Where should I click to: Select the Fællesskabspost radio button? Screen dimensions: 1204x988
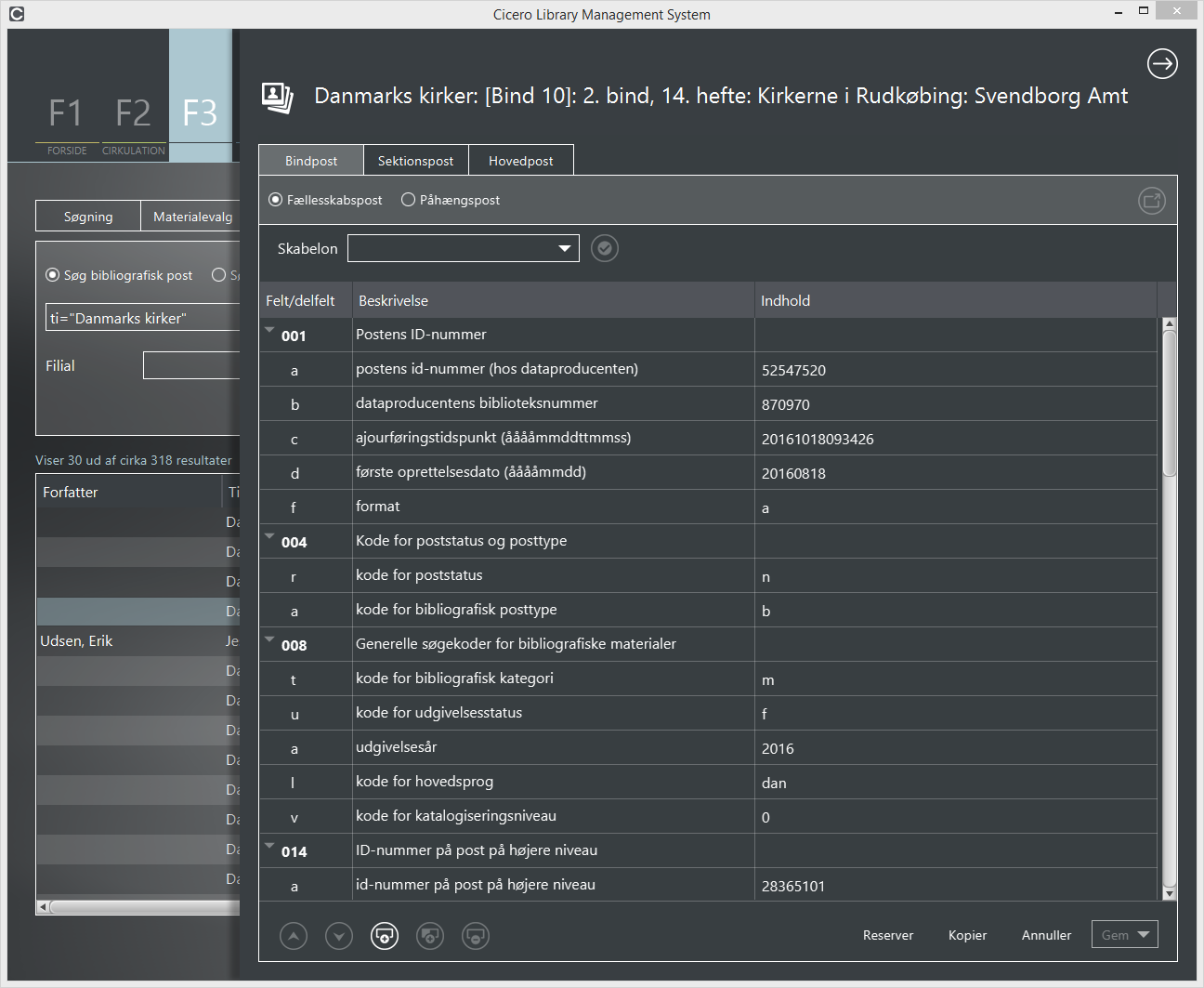(275, 200)
